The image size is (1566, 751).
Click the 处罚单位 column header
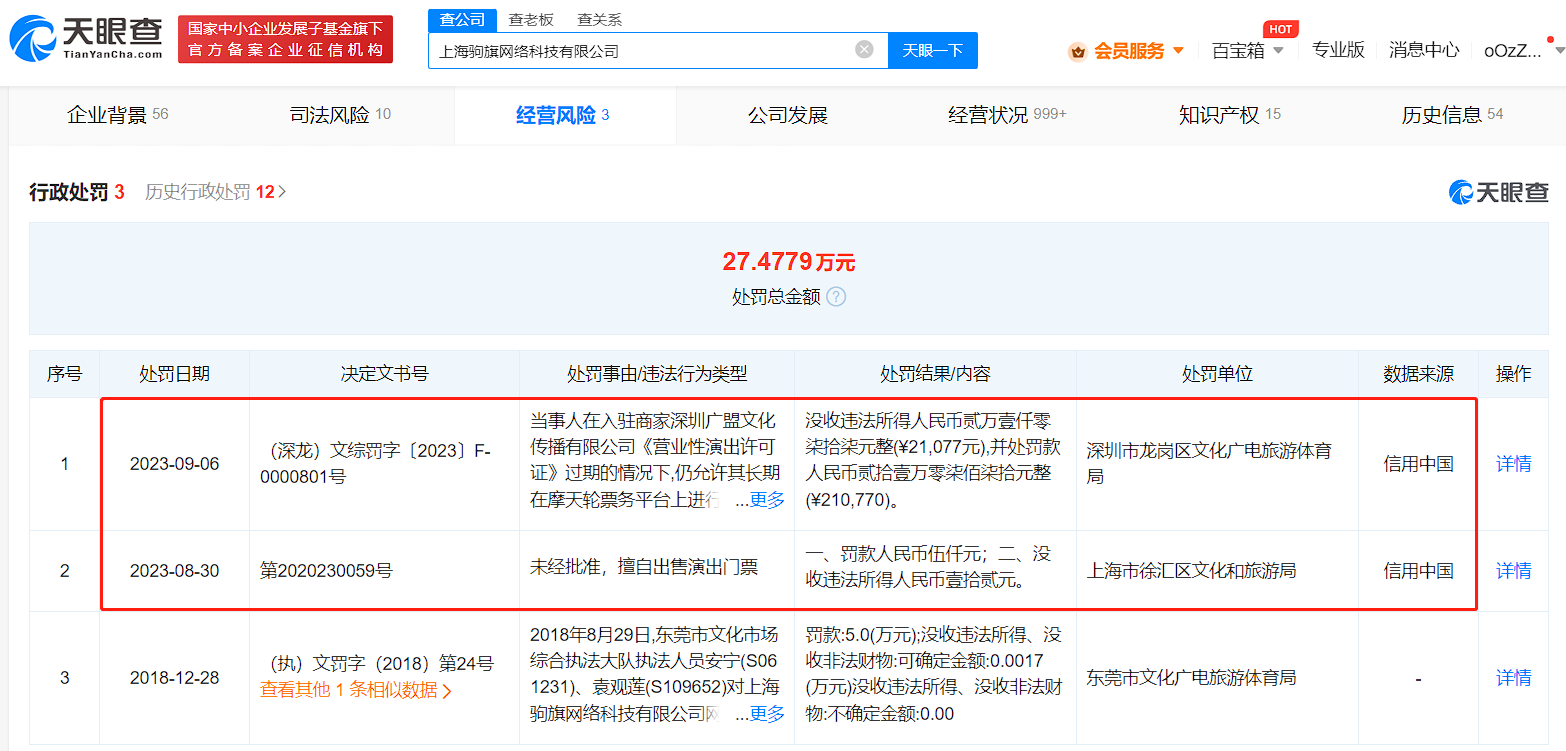(x=1217, y=374)
